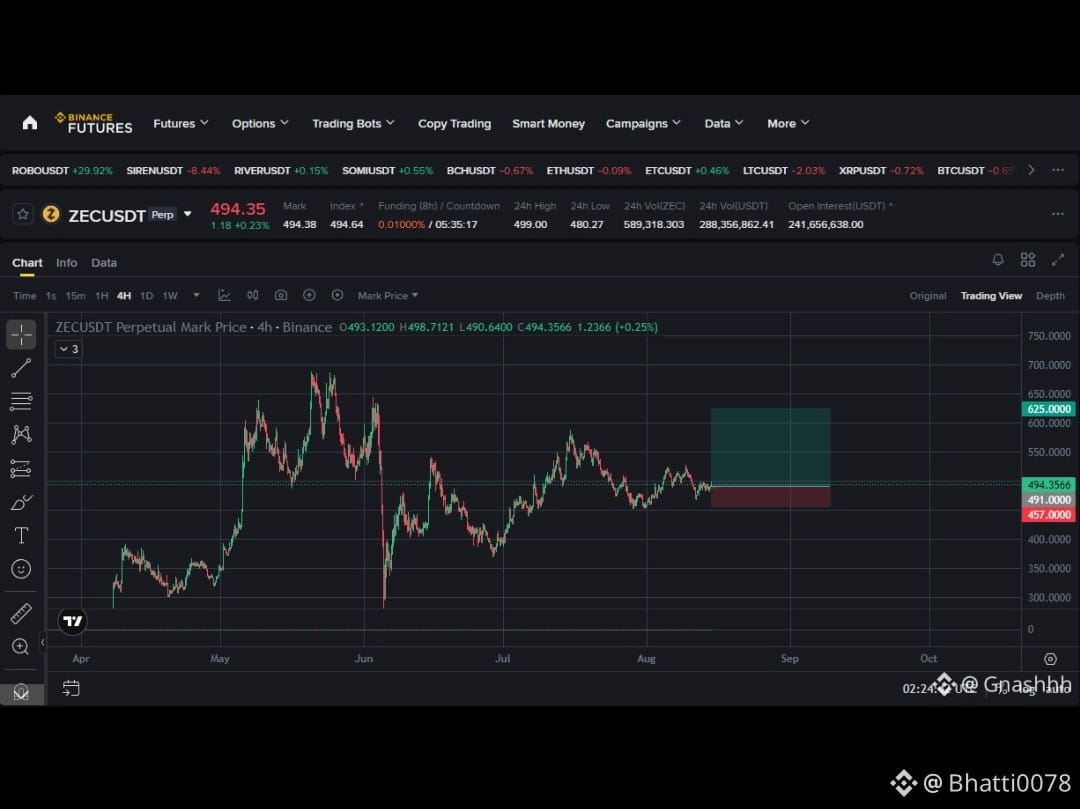Switch to the Original chart view

(928, 296)
